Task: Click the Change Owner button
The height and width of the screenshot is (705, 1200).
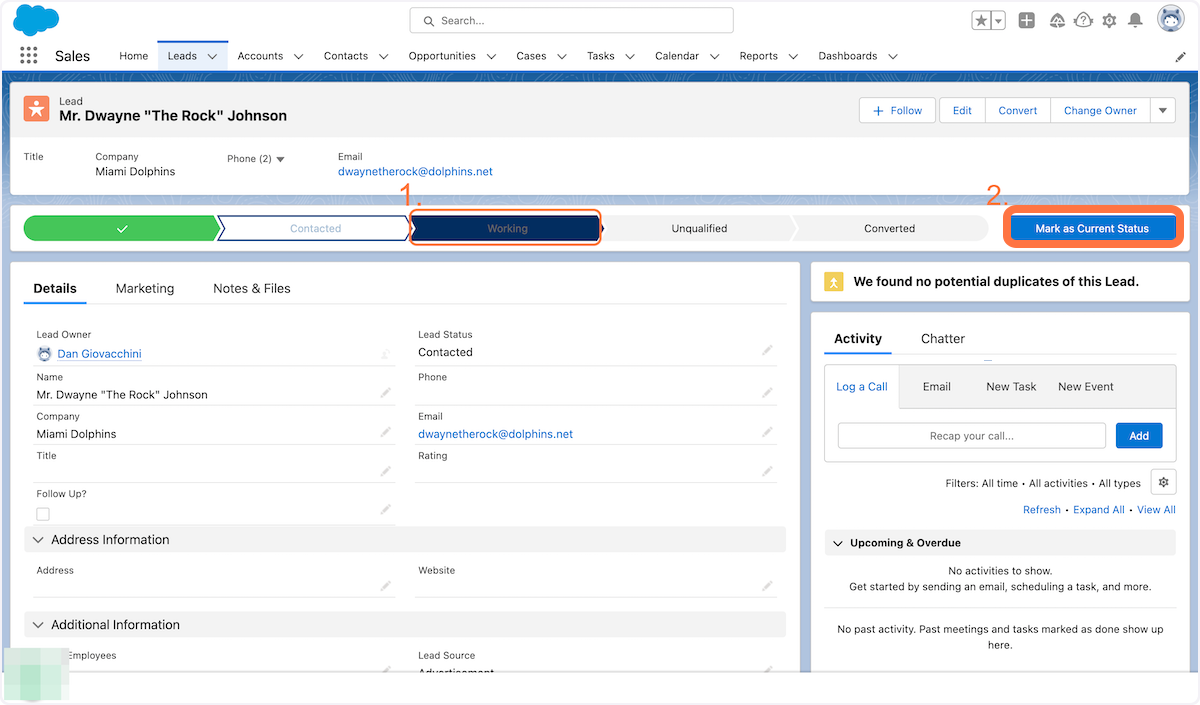Action: point(1100,110)
